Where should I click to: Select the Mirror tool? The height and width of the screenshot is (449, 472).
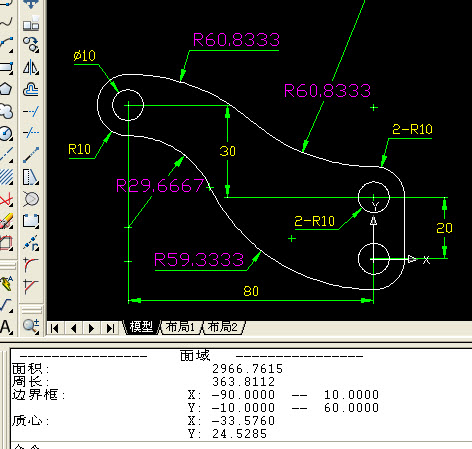coord(31,67)
